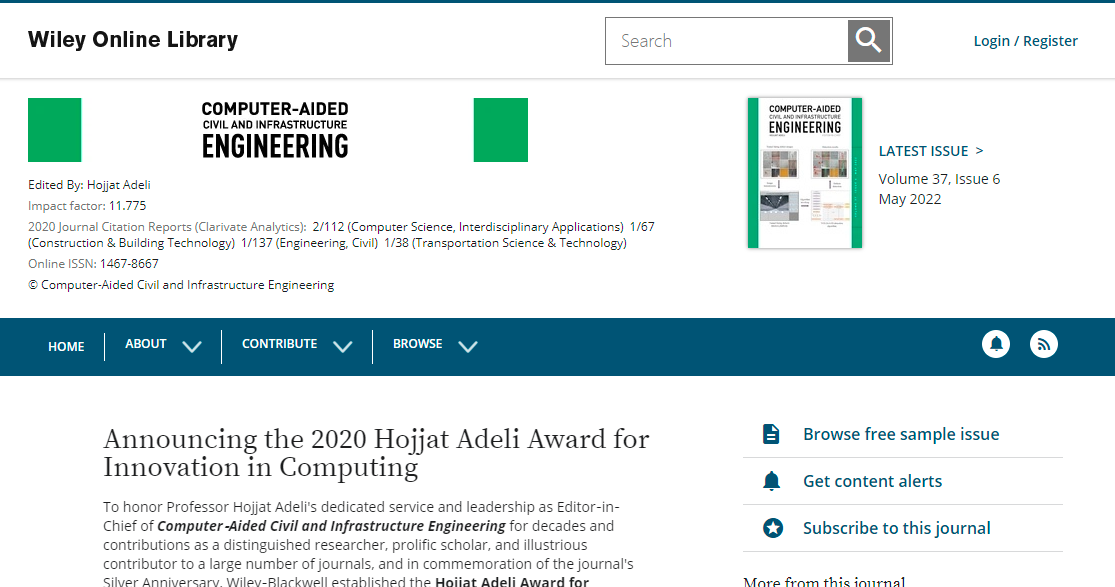Open the journal cover thumbnail image

click(x=805, y=173)
